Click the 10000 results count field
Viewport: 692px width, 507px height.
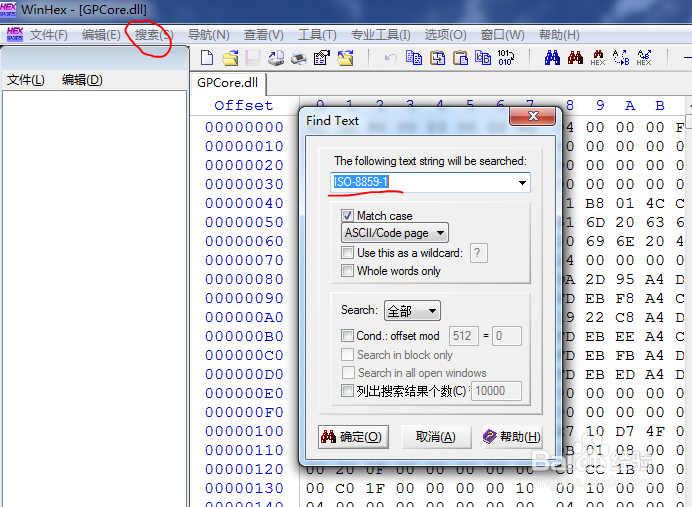(496, 391)
